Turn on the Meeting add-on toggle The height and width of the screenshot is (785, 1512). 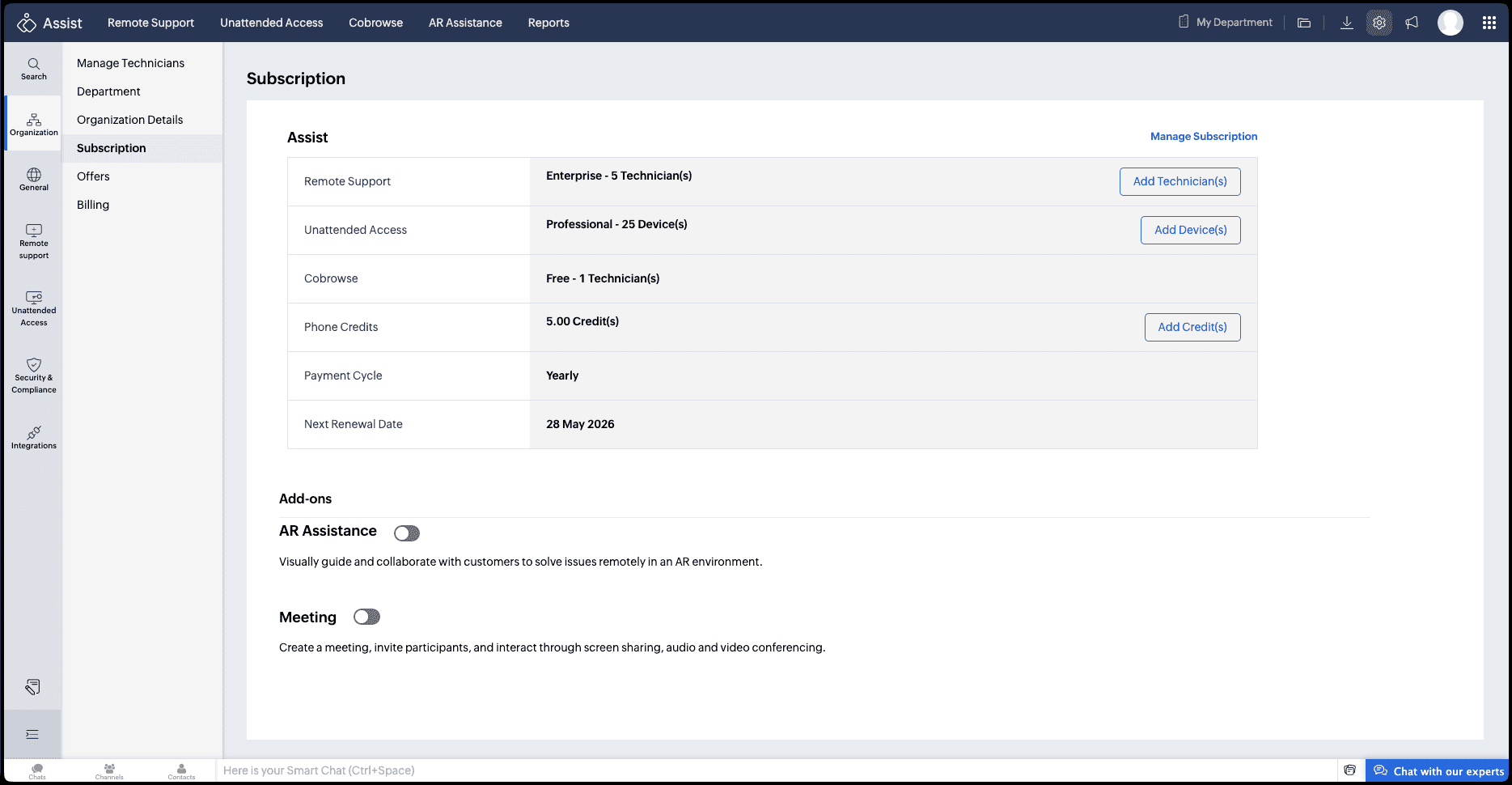click(366, 617)
